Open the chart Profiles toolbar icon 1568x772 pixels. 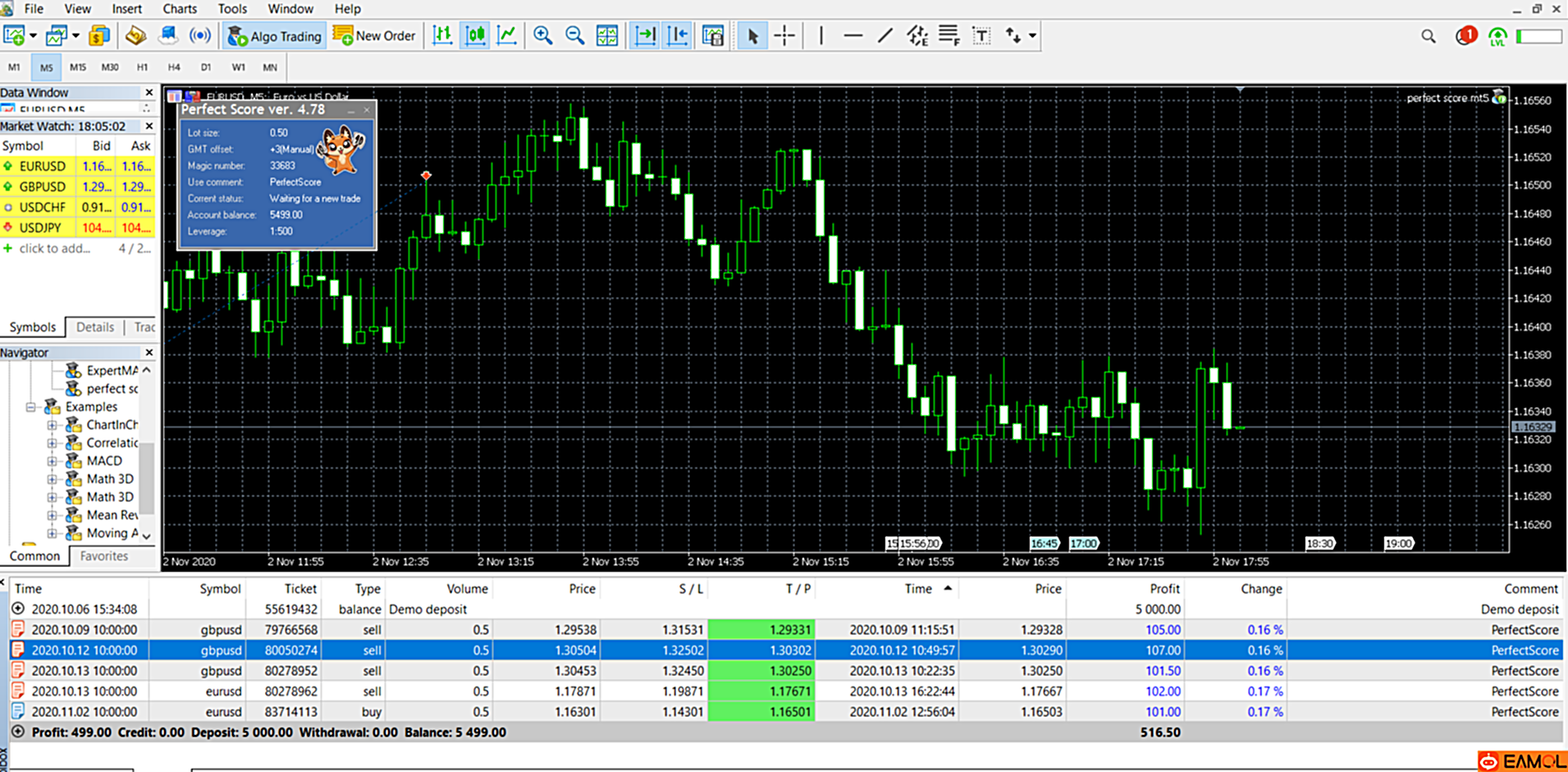click(x=56, y=35)
